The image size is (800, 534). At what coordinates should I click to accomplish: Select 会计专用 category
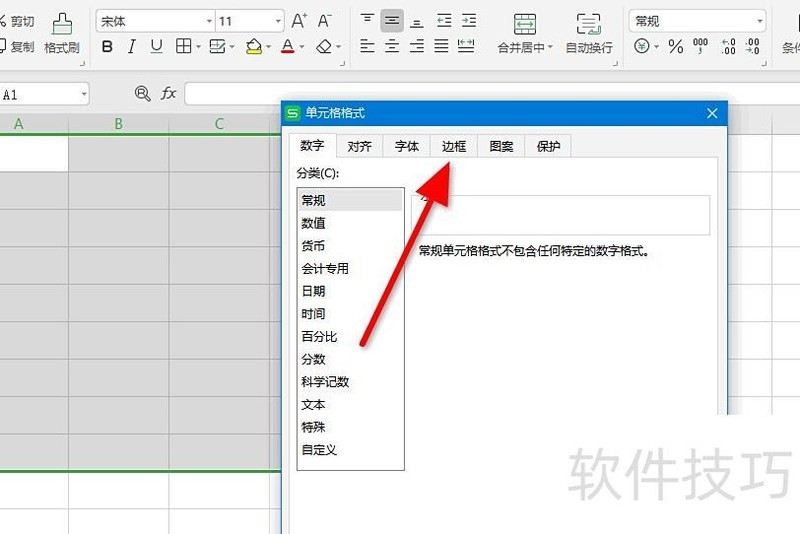351,268
